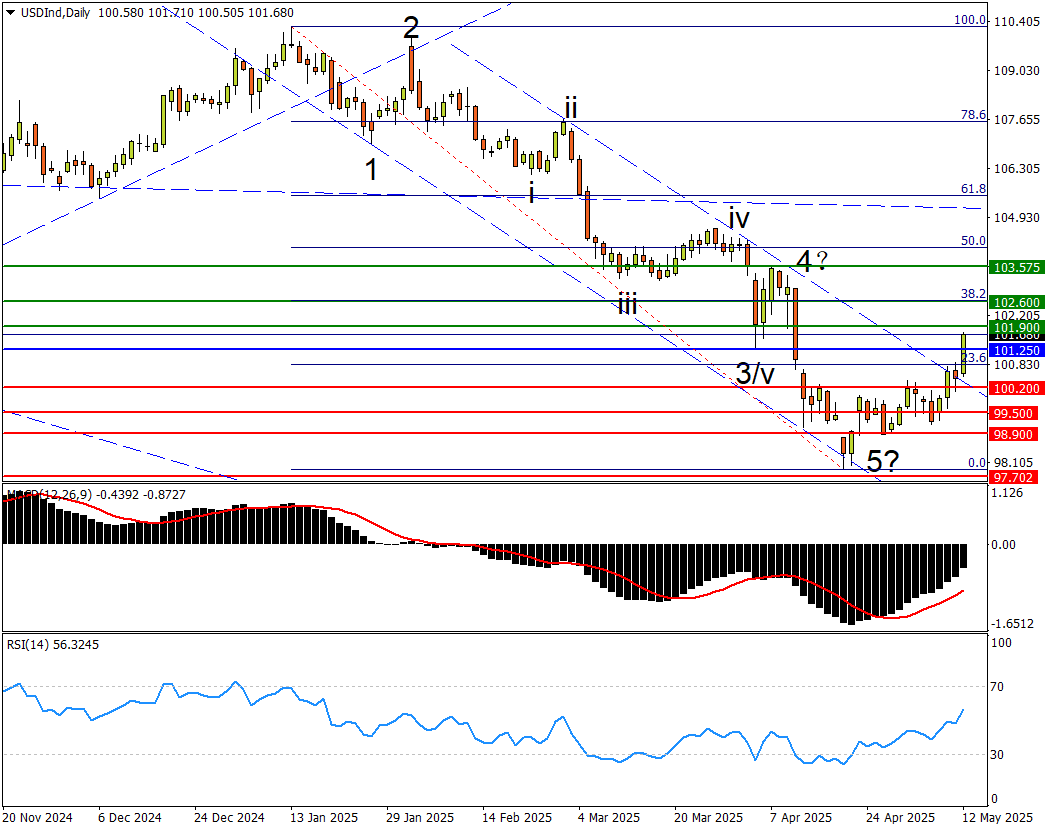Click the USDInd,Daily chart title
The width and height of the screenshot is (1051, 830).
coord(46,10)
